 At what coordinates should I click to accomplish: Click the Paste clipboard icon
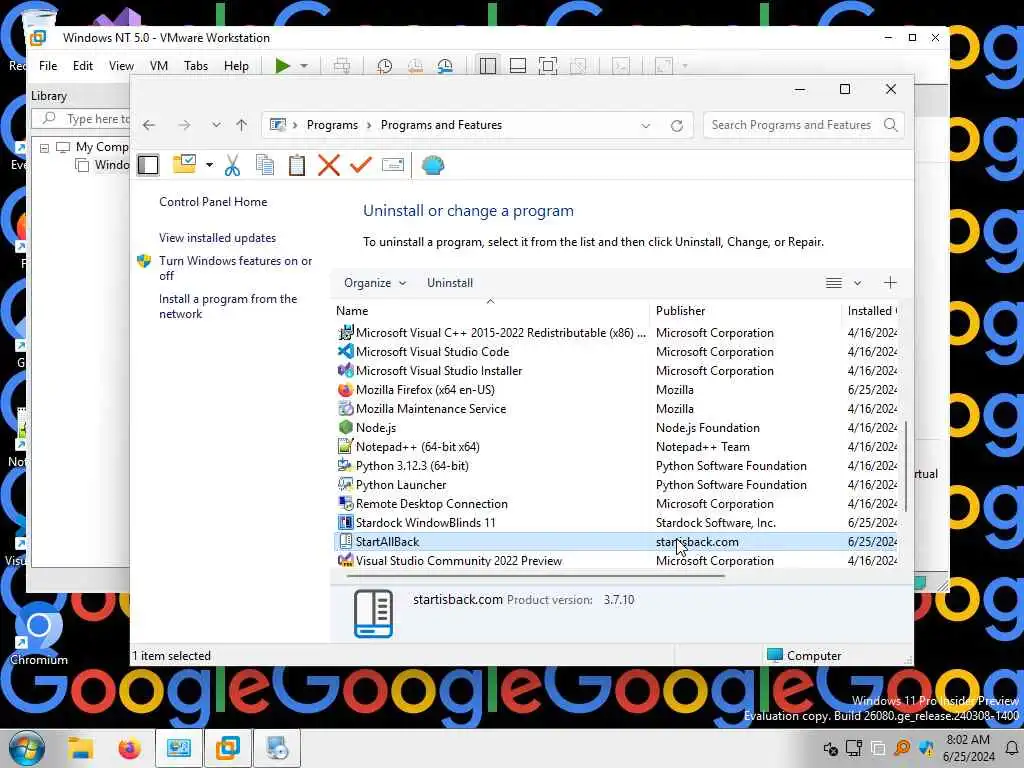coord(296,165)
